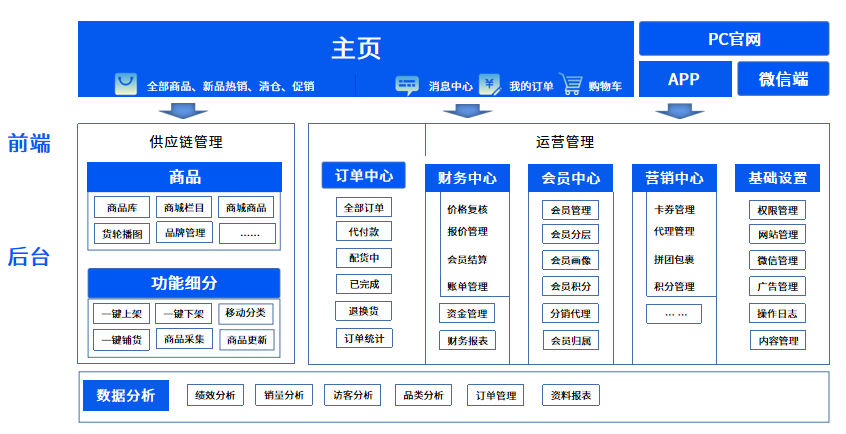Open the 会员画像 box
846x434 pixels.
tap(570, 260)
